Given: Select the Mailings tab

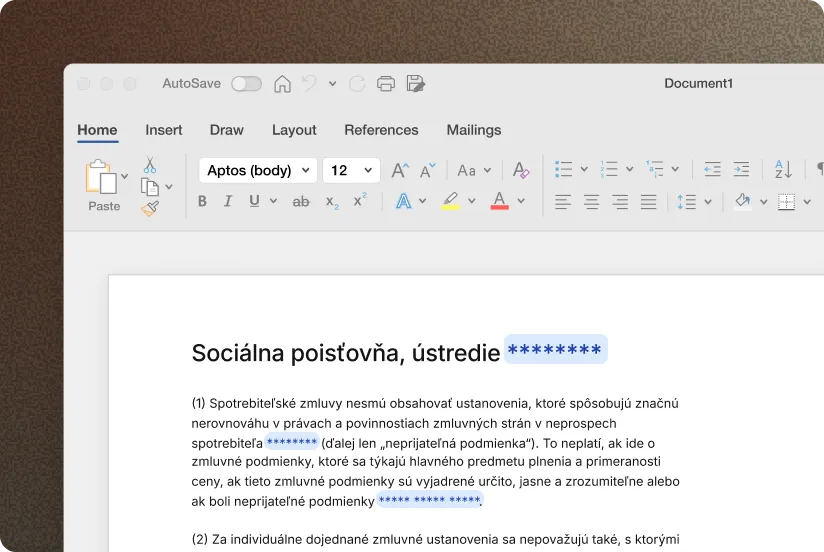Looking at the screenshot, I should point(473,130).
